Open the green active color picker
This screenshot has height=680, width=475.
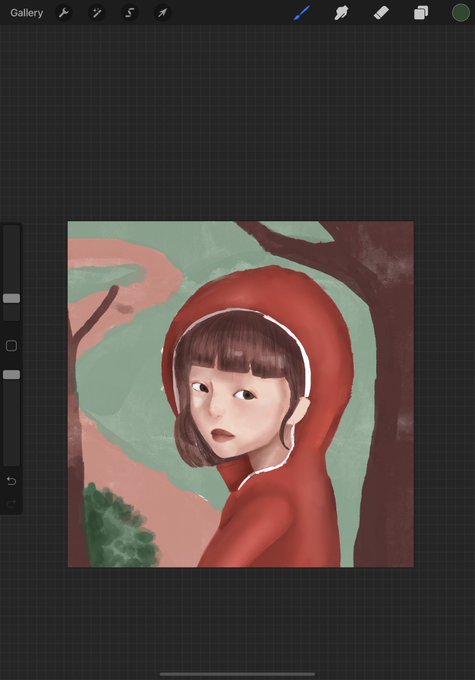pos(461,13)
